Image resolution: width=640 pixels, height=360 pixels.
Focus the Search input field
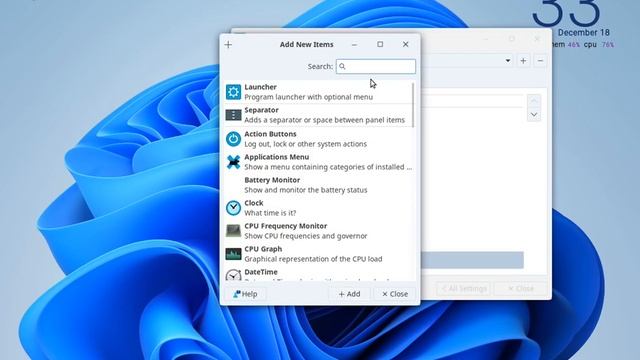tap(376, 66)
